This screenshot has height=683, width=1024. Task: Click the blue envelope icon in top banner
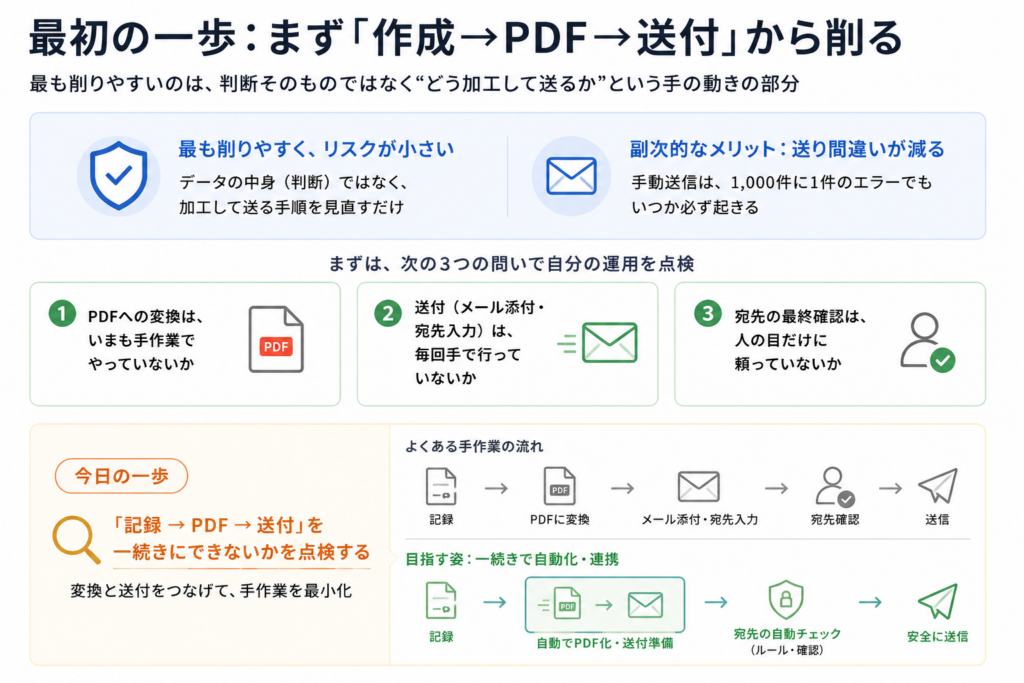[x=571, y=176]
